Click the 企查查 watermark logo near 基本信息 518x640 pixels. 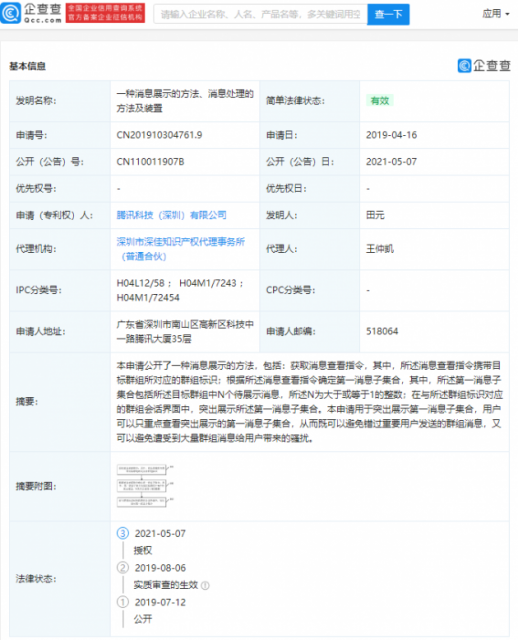pos(484,65)
